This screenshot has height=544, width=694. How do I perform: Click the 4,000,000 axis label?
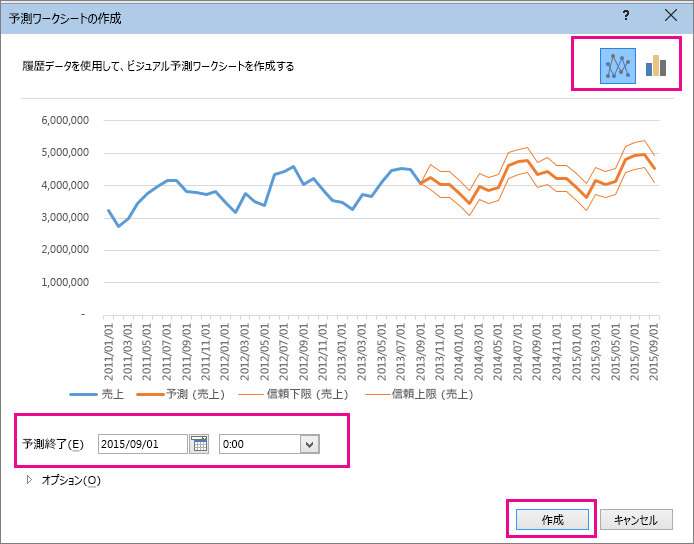pyautogui.click(x=65, y=185)
